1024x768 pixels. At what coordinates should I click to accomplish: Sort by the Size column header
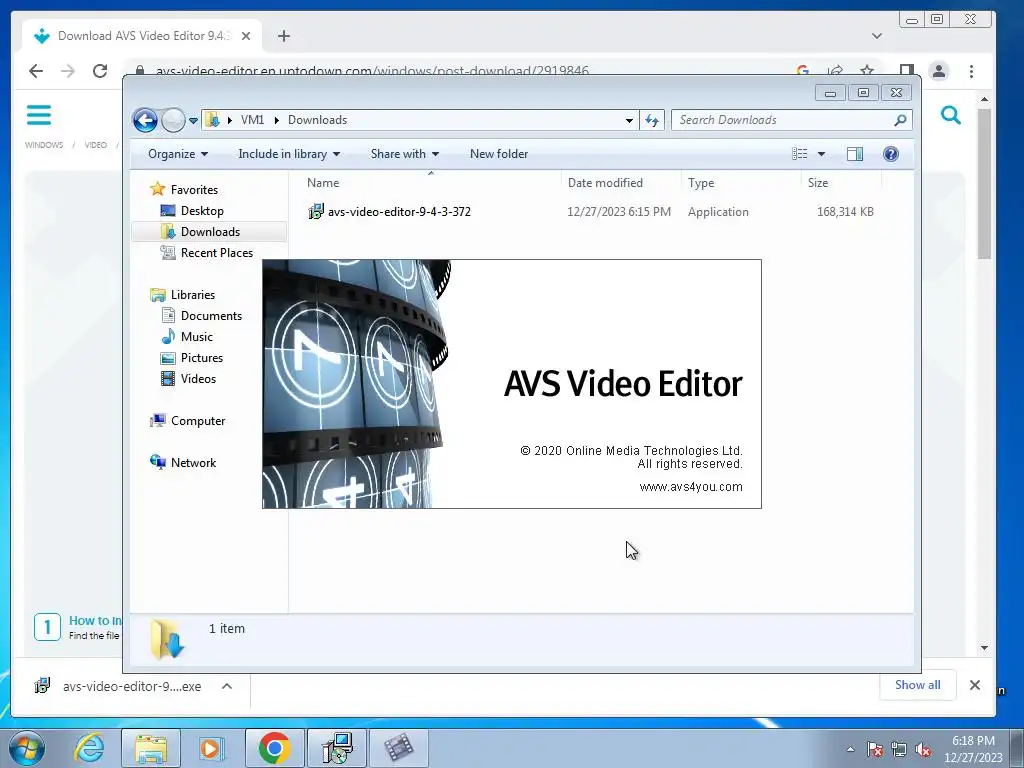coord(841,183)
